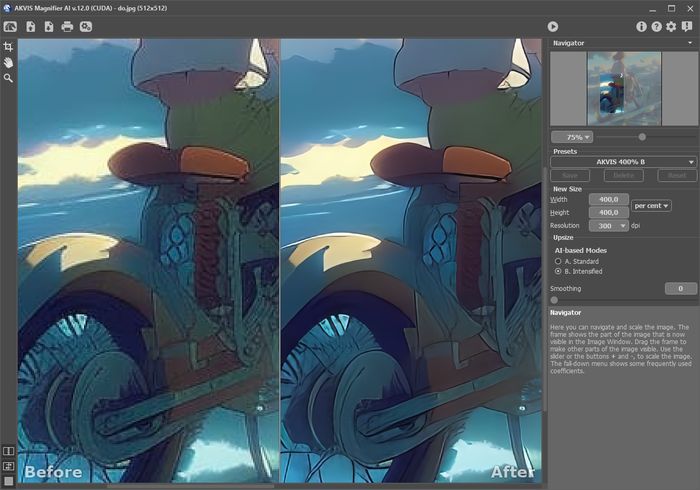Open the batch processing dialog
The height and width of the screenshot is (490, 700).
click(x=86, y=27)
